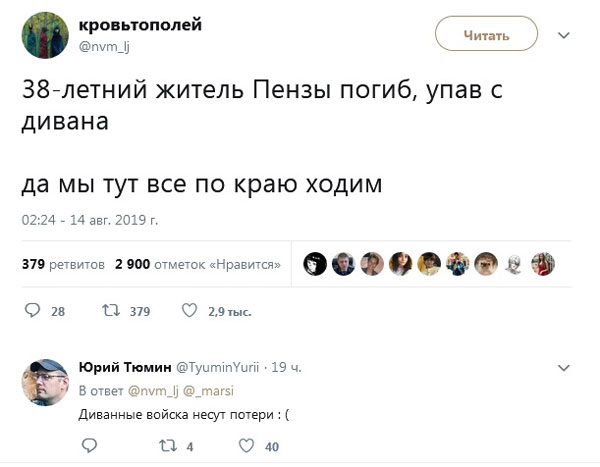Click the first avatar in the likers row
Screen dimensions: 600x467
(x=314, y=263)
